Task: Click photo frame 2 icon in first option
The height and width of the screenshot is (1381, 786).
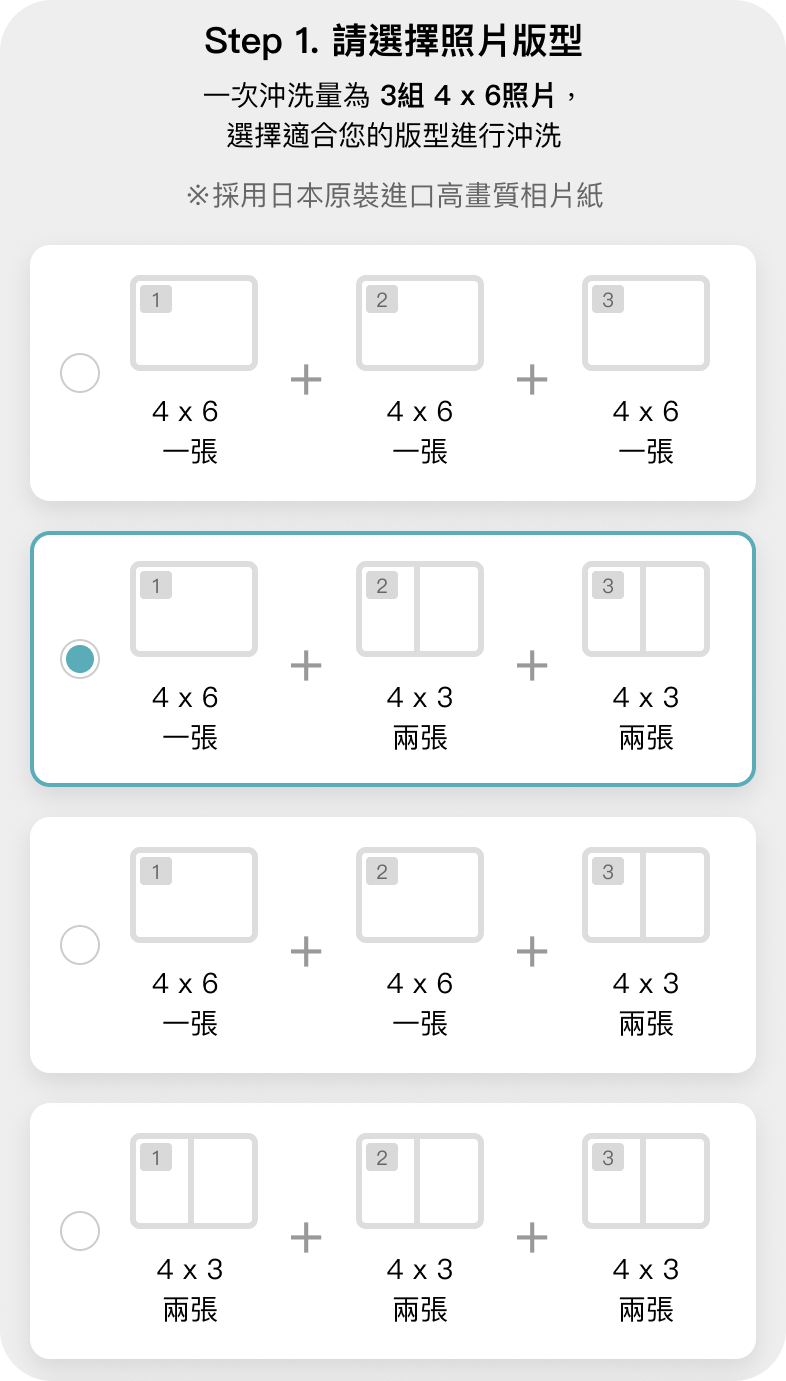Action: [x=420, y=323]
